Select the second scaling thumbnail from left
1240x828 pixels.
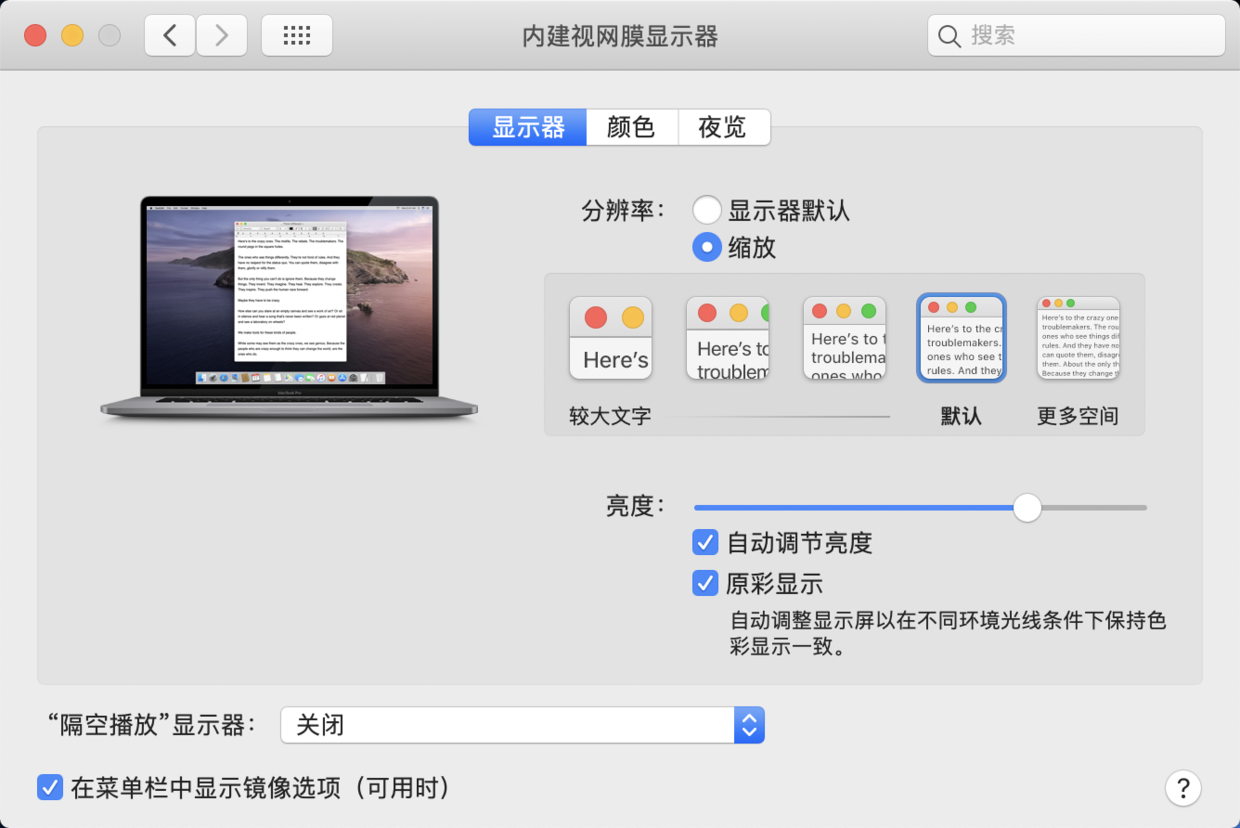(x=727, y=337)
